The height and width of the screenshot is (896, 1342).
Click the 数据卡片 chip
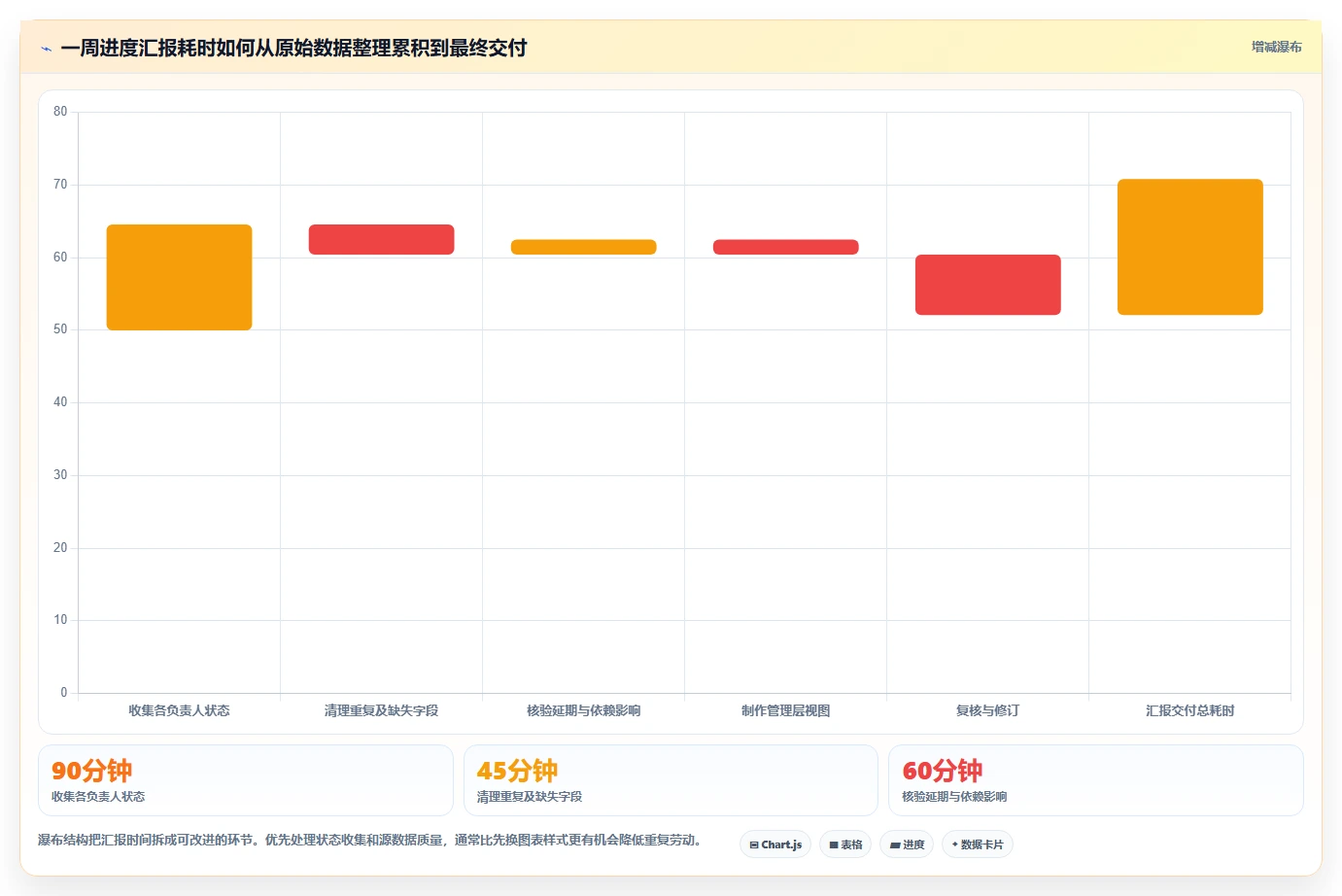point(978,844)
